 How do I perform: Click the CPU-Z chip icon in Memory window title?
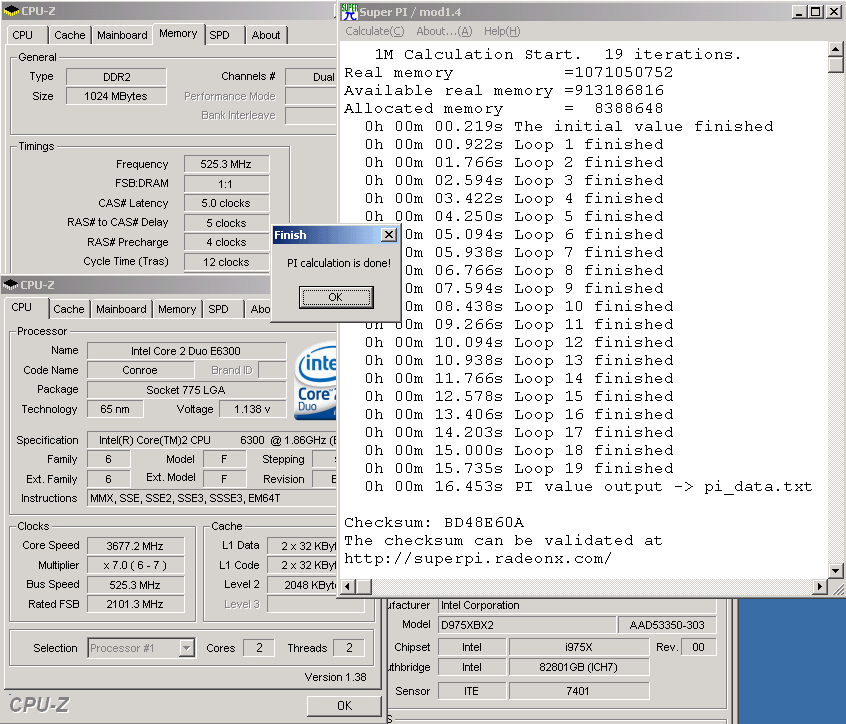11,11
